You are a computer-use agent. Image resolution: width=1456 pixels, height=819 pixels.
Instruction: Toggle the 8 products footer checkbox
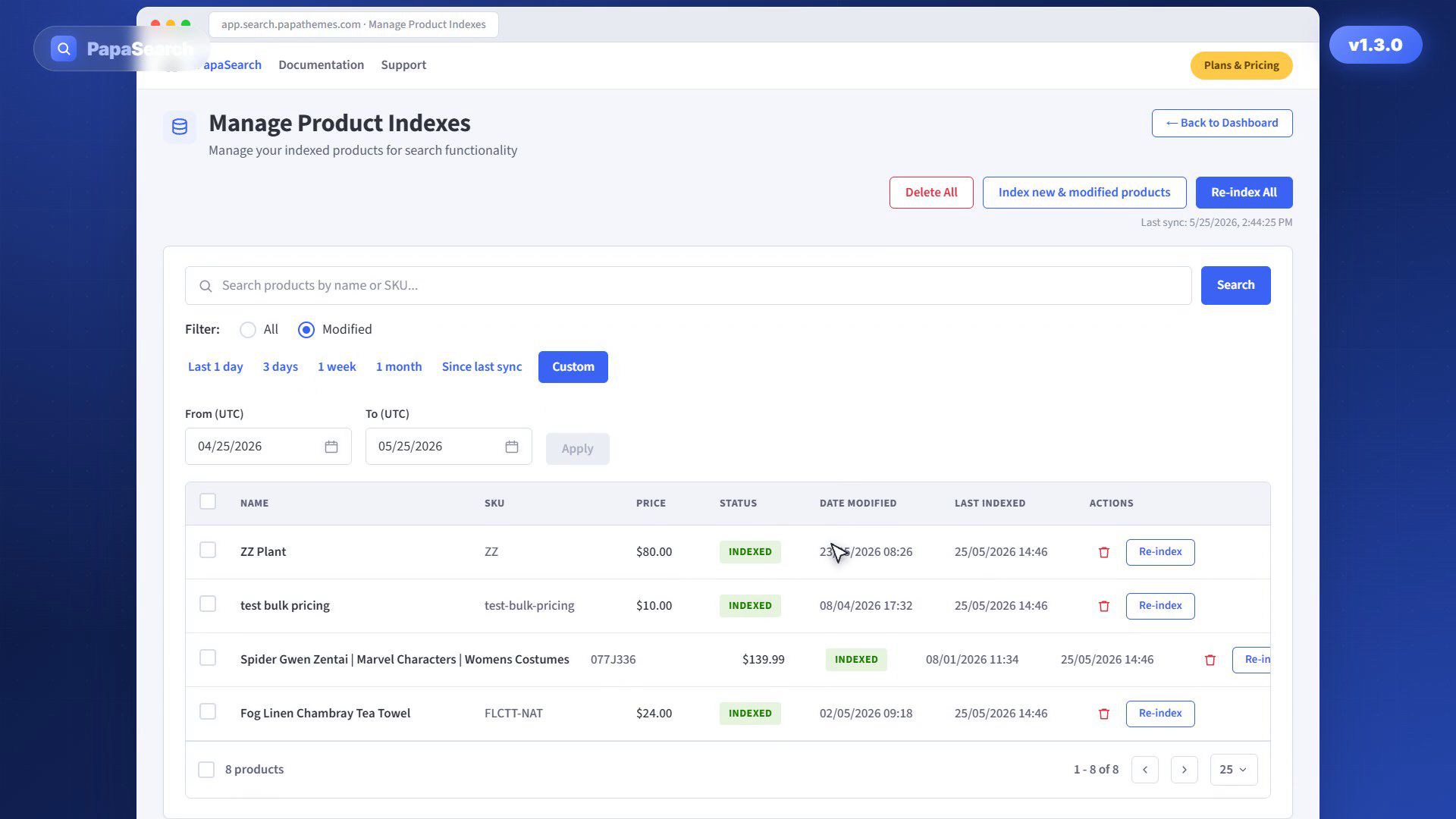point(206,770)
